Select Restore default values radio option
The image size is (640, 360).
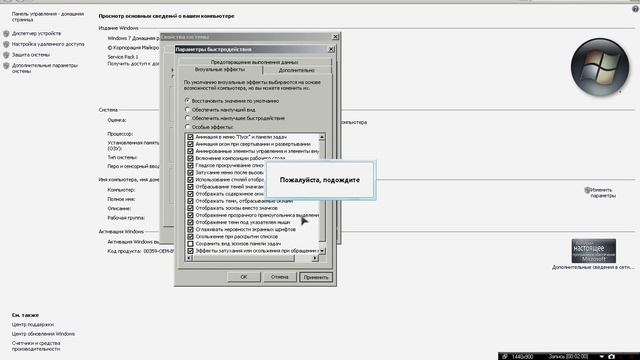[x=187, y=100]
